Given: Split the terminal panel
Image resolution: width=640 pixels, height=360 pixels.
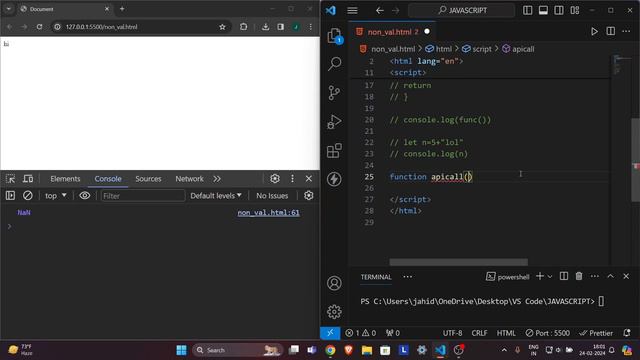Looking at the screenshot, I should pos(564,276).
